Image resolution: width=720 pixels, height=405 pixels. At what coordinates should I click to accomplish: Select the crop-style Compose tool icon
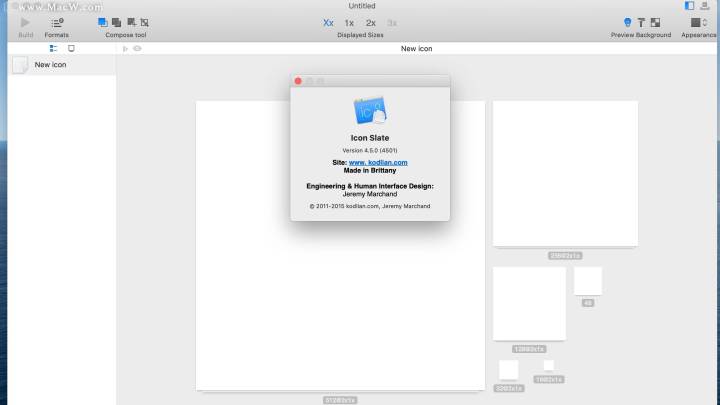[145, 22]
